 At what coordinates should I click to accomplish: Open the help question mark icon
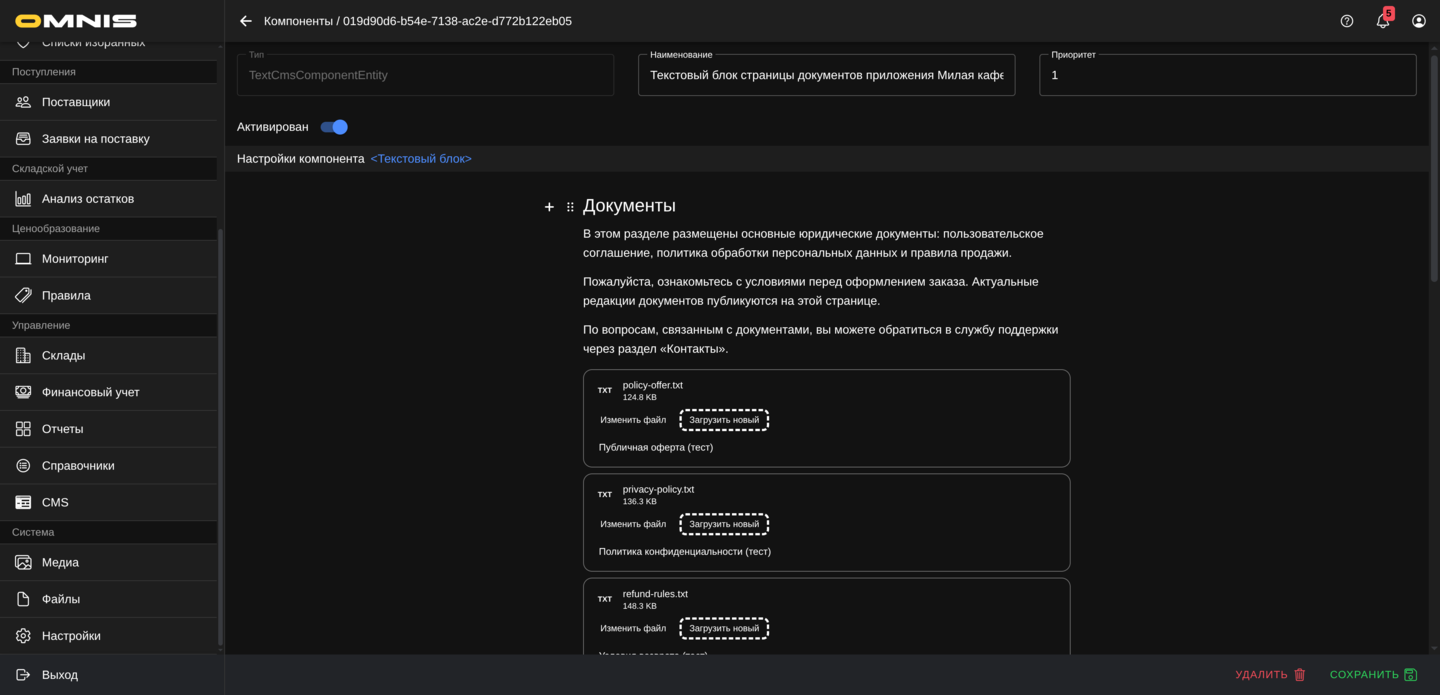1347,21
